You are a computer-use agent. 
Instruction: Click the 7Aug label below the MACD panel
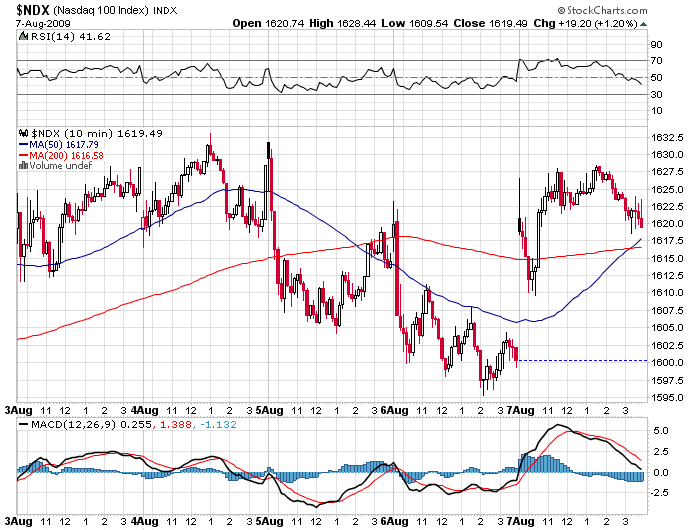click(520, 521)
